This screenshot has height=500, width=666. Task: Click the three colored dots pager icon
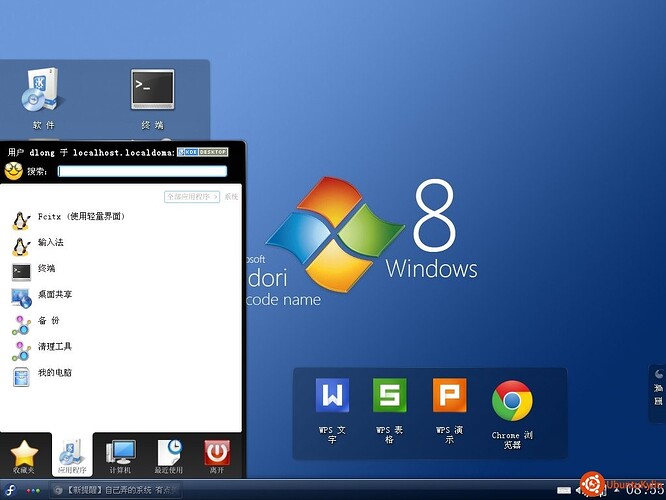click(x=33, y=491)
